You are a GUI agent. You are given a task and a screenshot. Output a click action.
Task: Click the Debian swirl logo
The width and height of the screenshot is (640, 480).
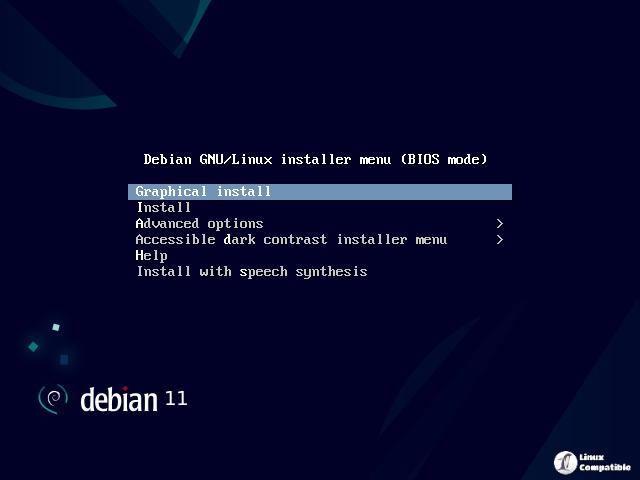point(53,398)
